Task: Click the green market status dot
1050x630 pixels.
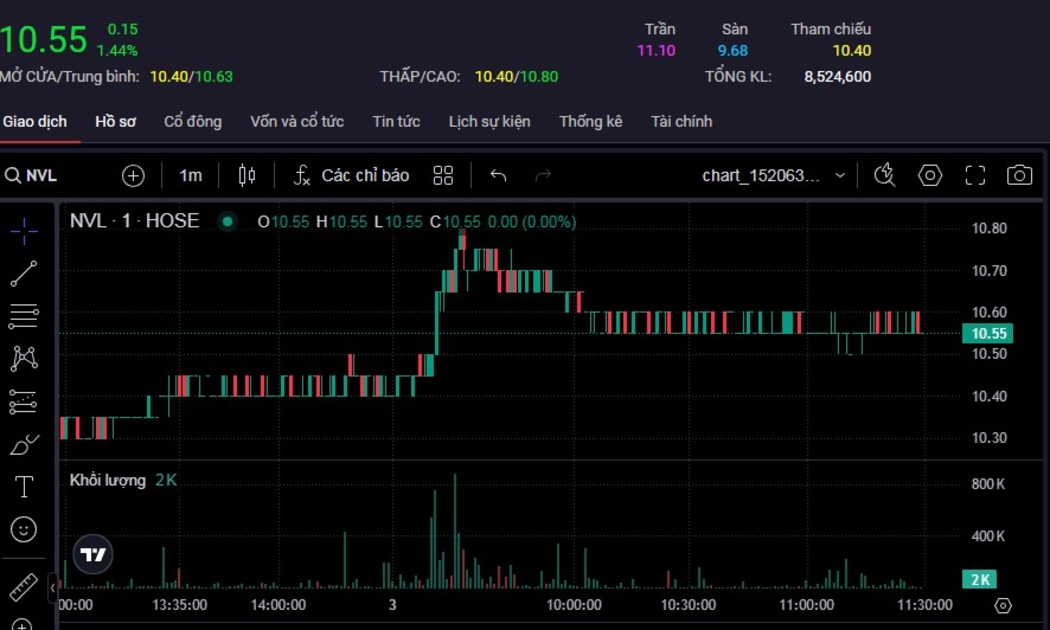Action: [x=228, y=222]
